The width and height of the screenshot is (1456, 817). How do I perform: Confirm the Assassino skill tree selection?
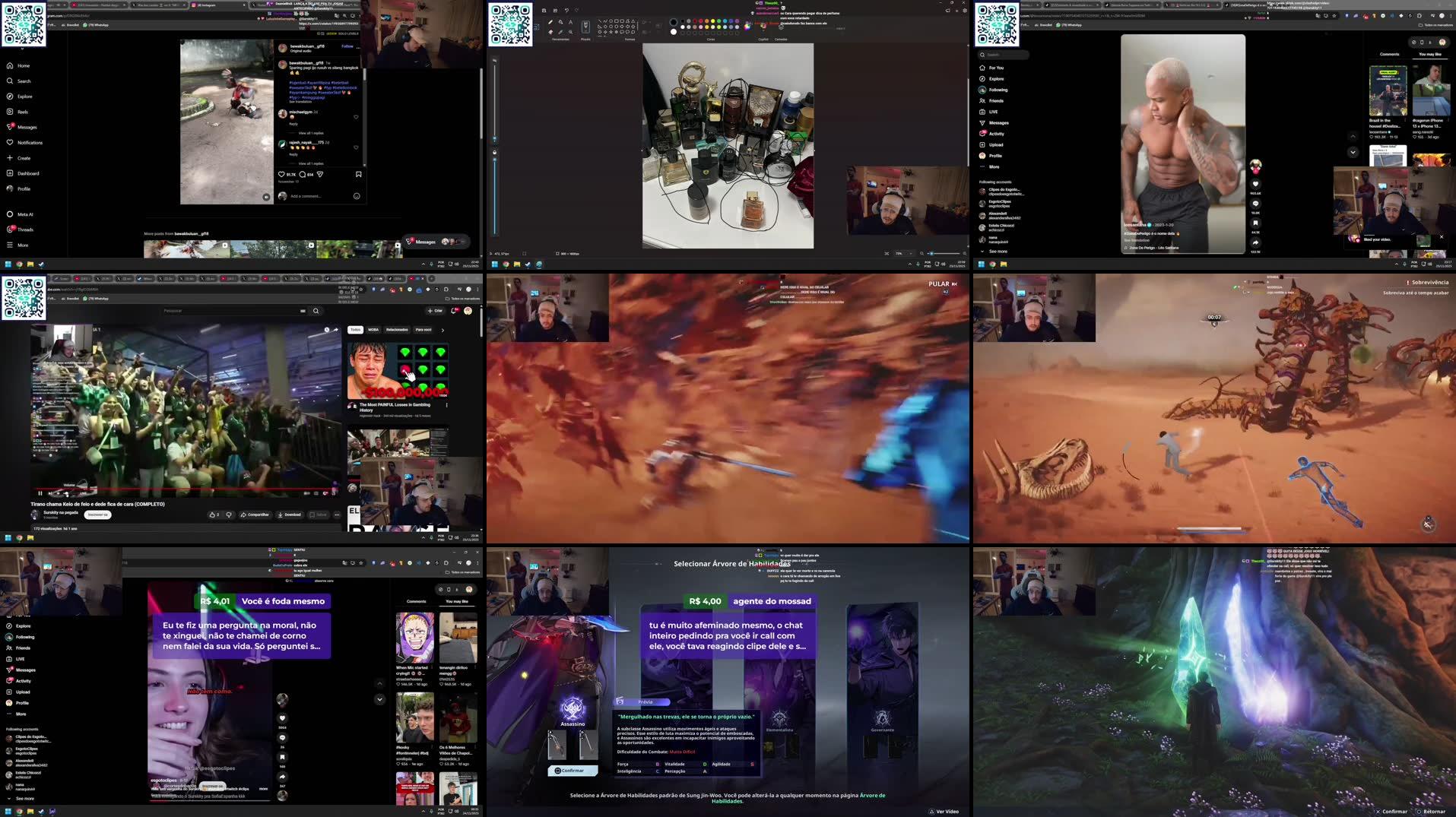pos(572,770)
